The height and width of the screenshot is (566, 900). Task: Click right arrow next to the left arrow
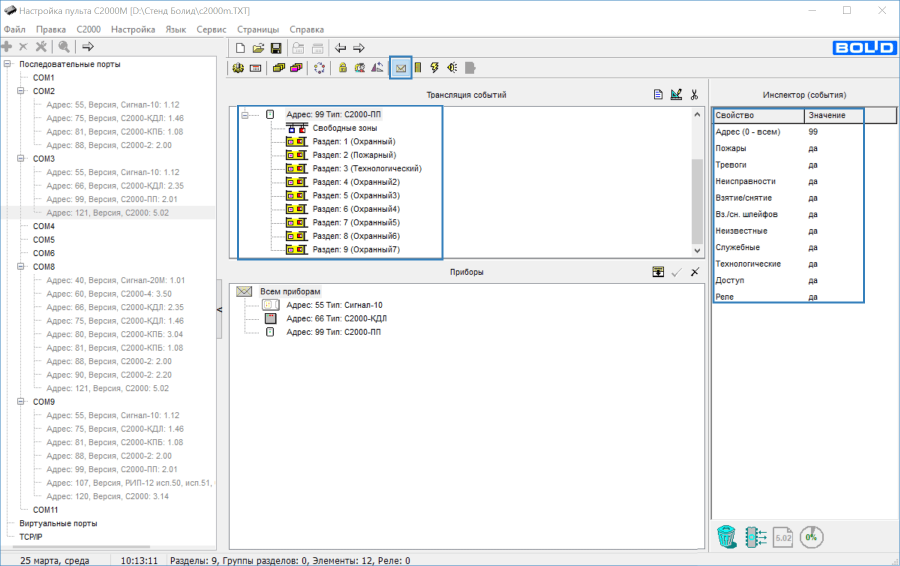[x=359, y=48]
